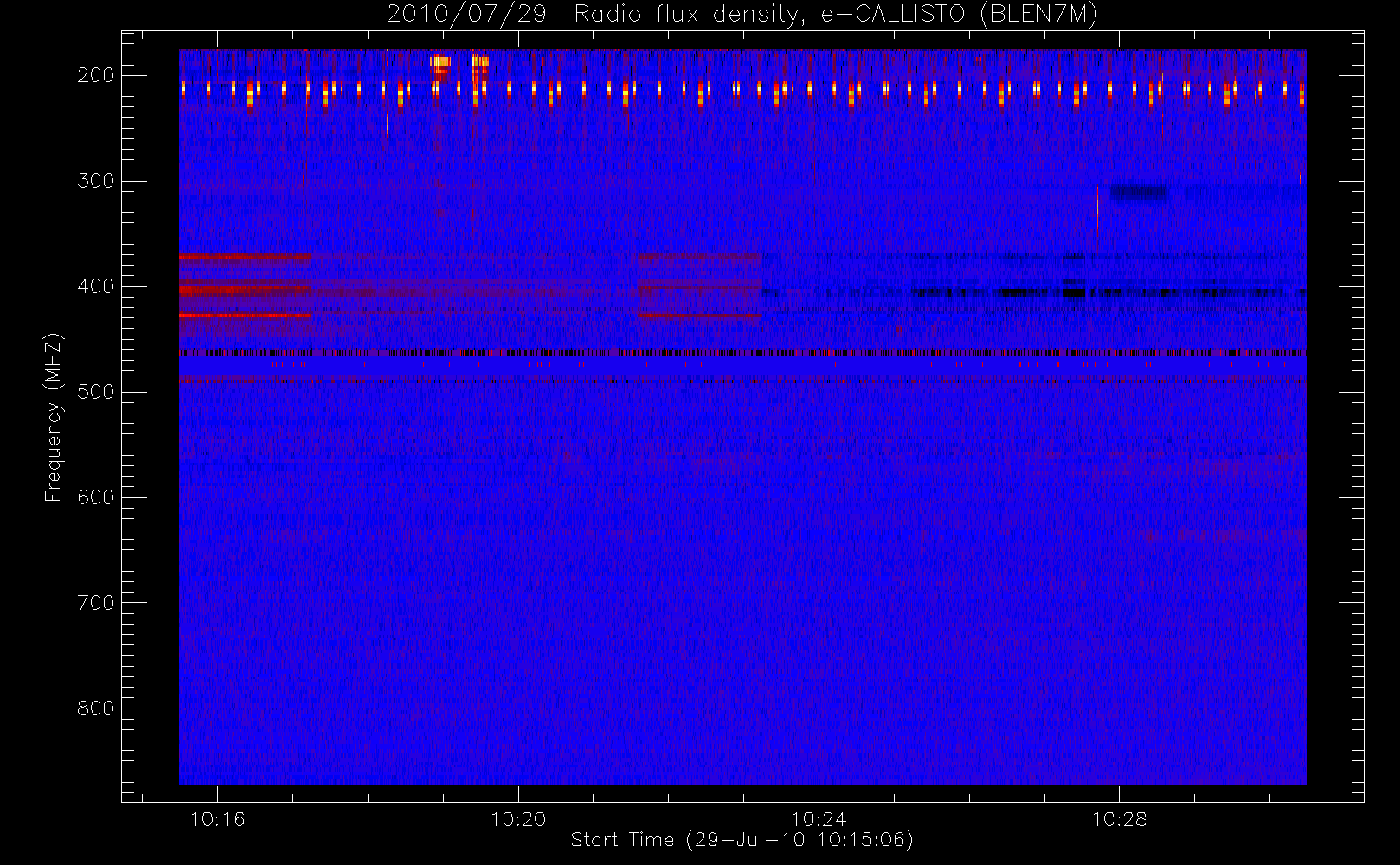1400x865 pixels.
Task: Click the 10:24 time tick label
Action: [819, 819]
